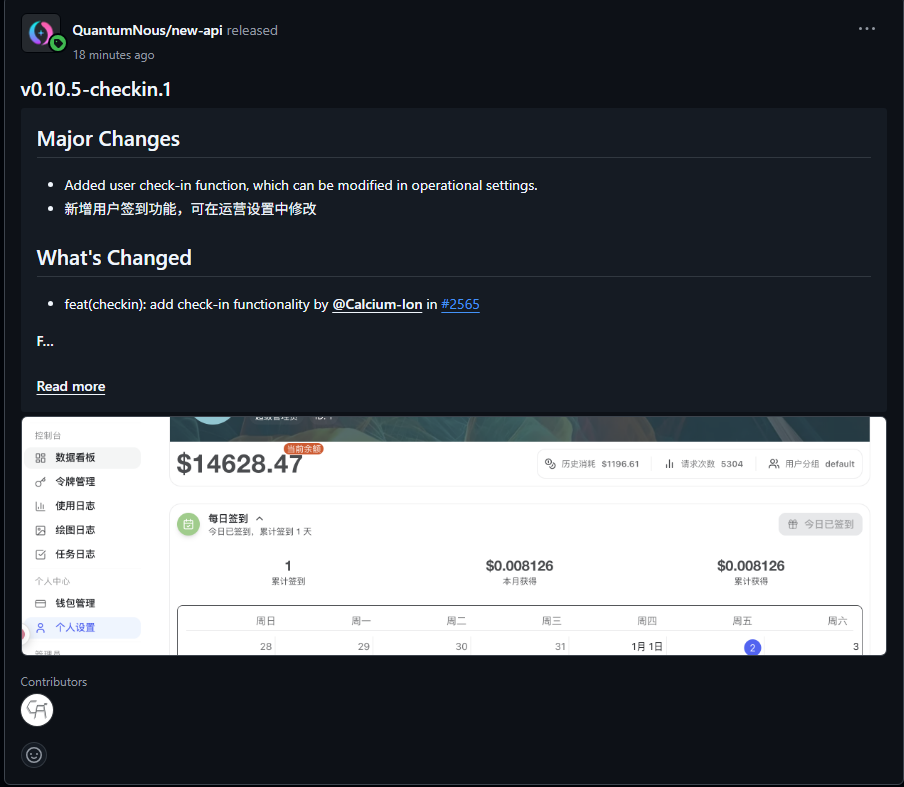904x787 pixels.
Task: Click the 18 minutes ago timestamp
Action: (x=114, y=55)
